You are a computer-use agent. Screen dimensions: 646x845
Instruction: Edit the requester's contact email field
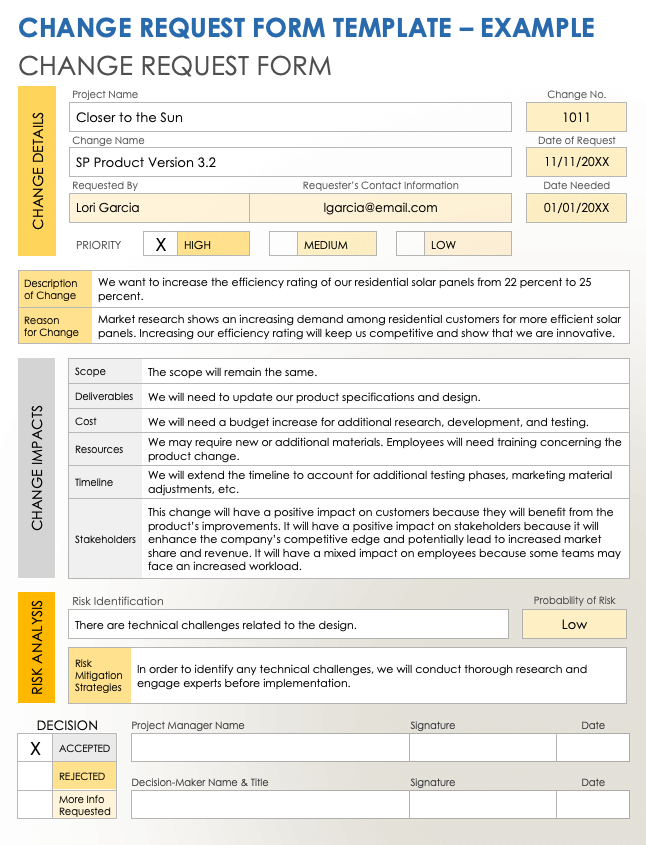(380, 208)
